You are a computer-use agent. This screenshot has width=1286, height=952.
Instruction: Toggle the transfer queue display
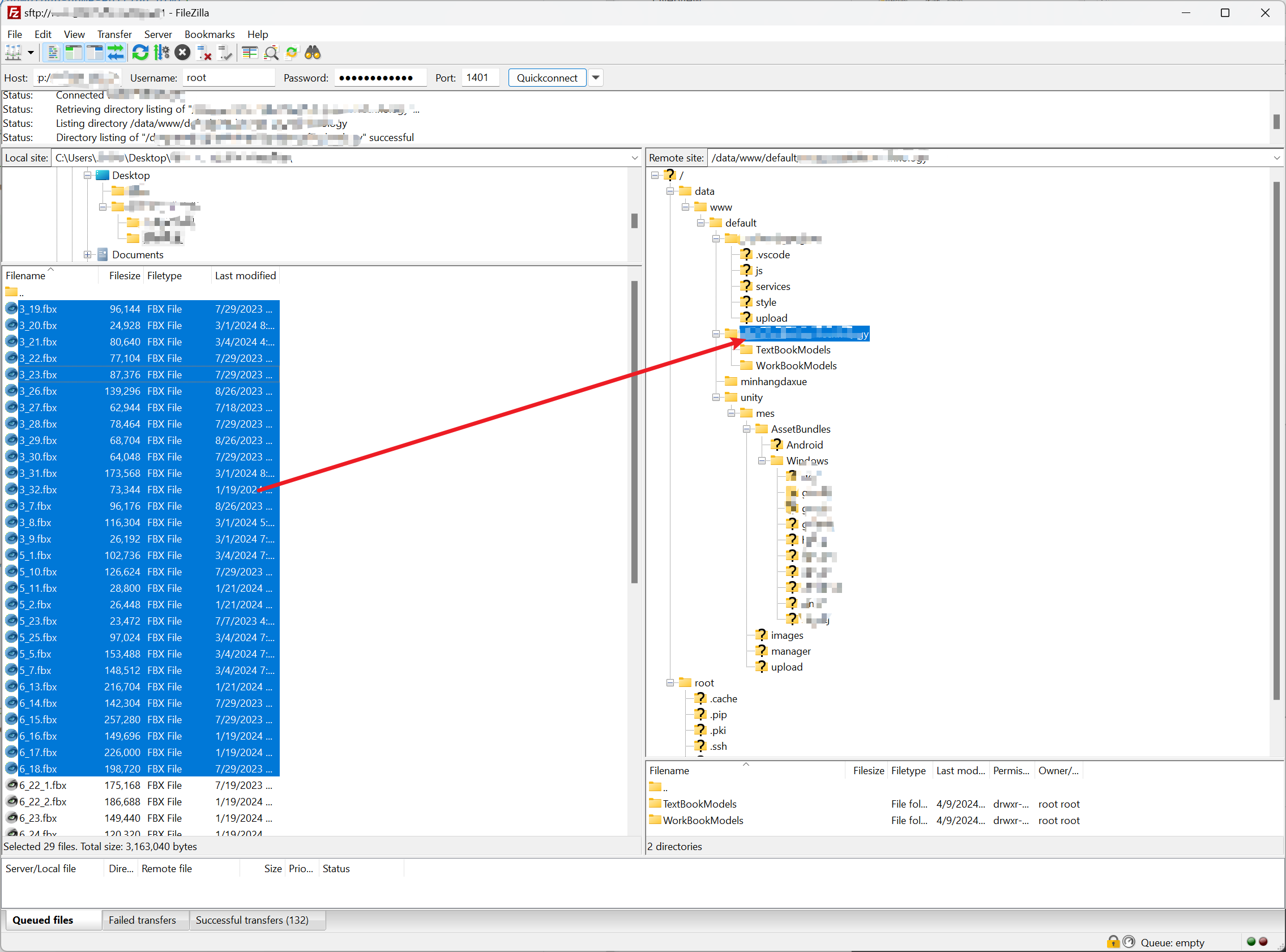click(x=116, y=53)
